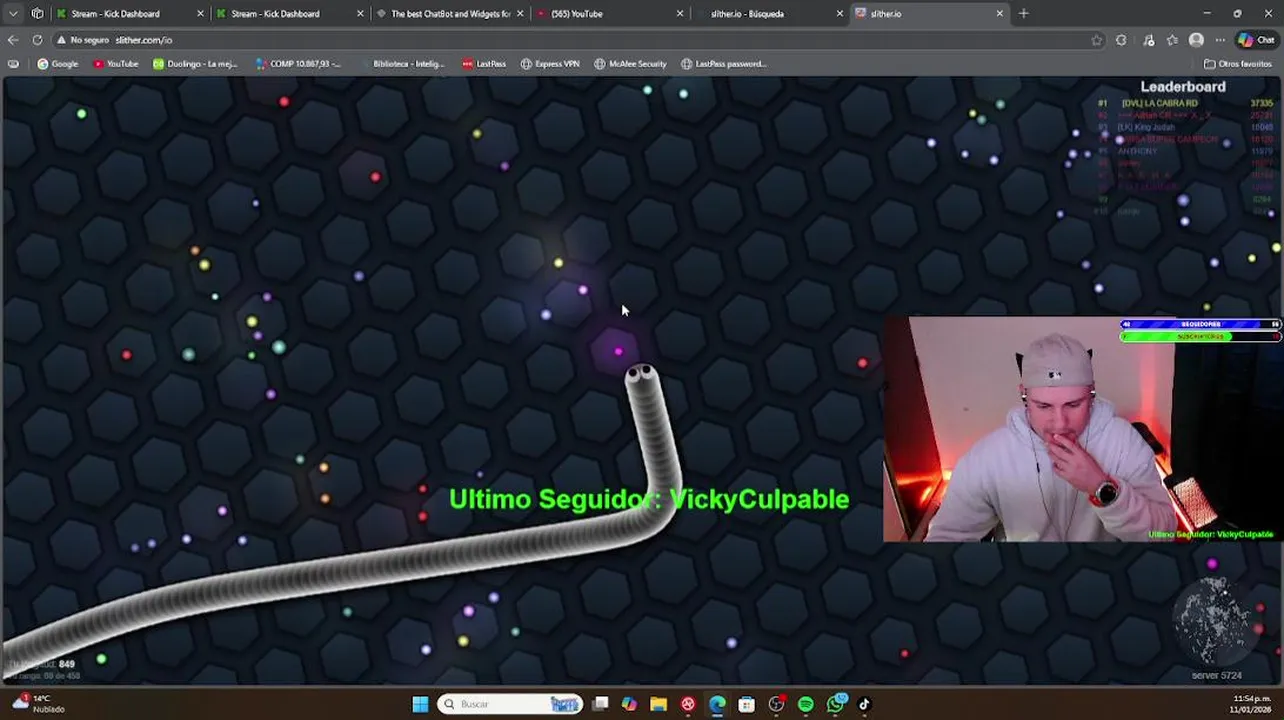Click the Ultimo Seguidor: VickyCulpable overlay text

tap(649, 499)
